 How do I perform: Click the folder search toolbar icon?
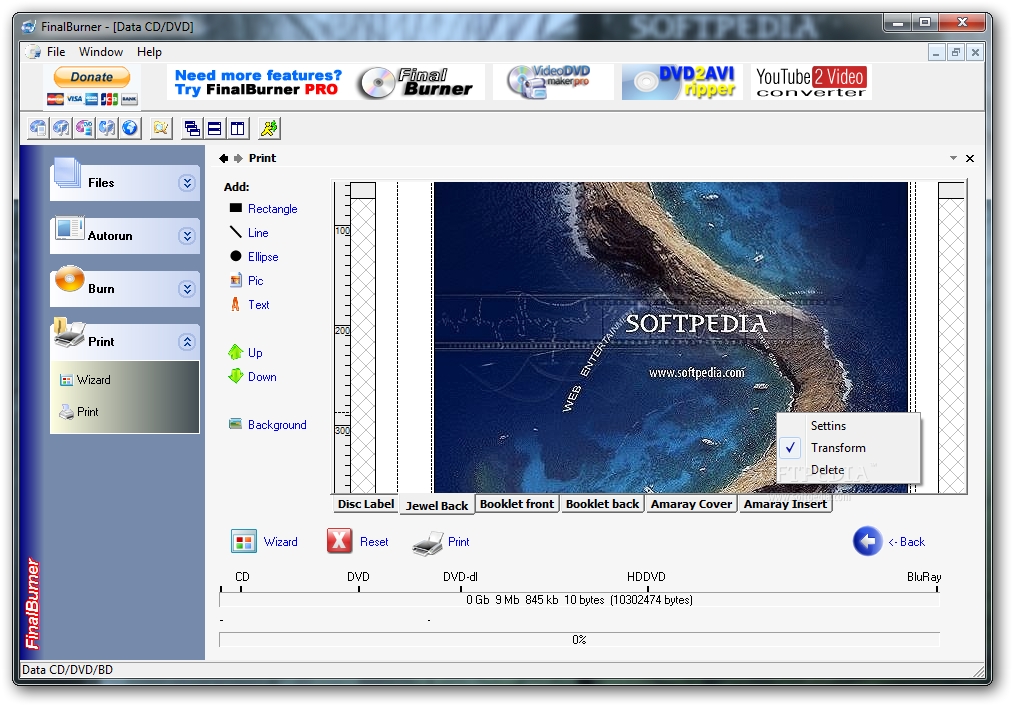(161, 128)
